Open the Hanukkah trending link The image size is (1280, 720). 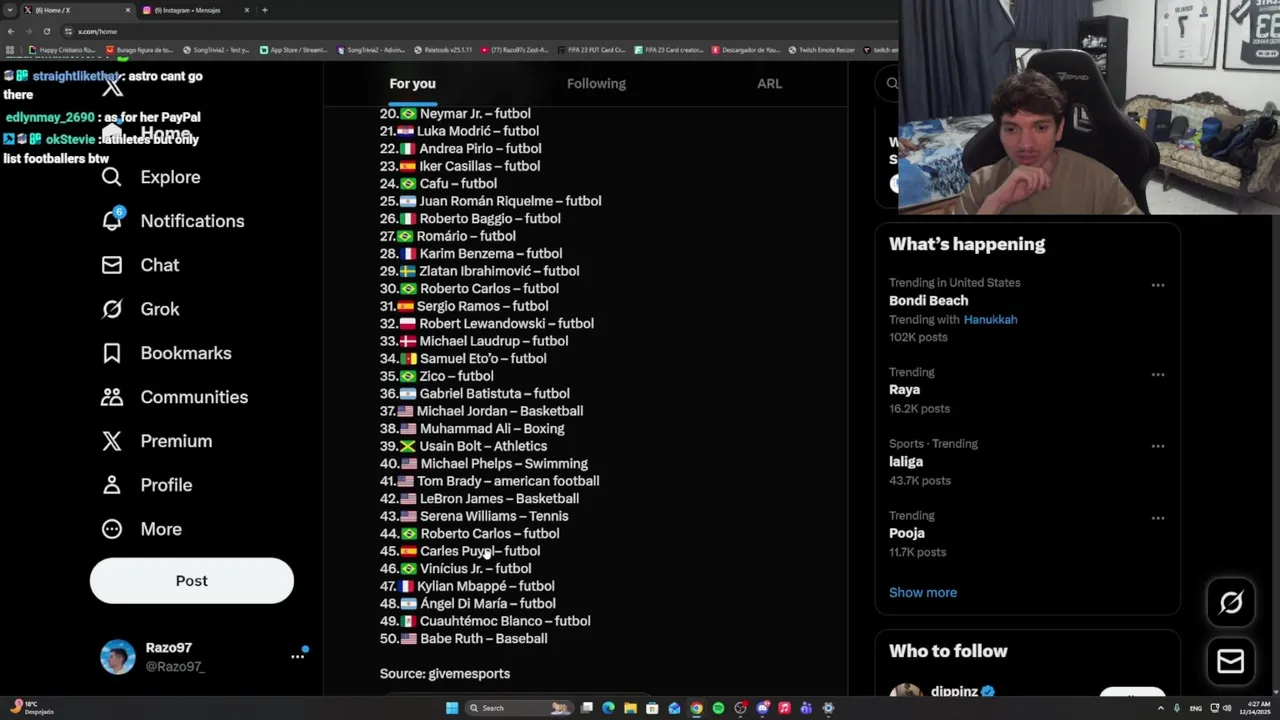tap(990, 319)
